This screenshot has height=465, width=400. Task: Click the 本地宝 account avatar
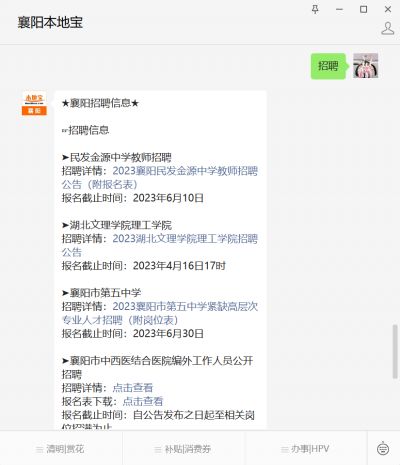coord(34,103)
